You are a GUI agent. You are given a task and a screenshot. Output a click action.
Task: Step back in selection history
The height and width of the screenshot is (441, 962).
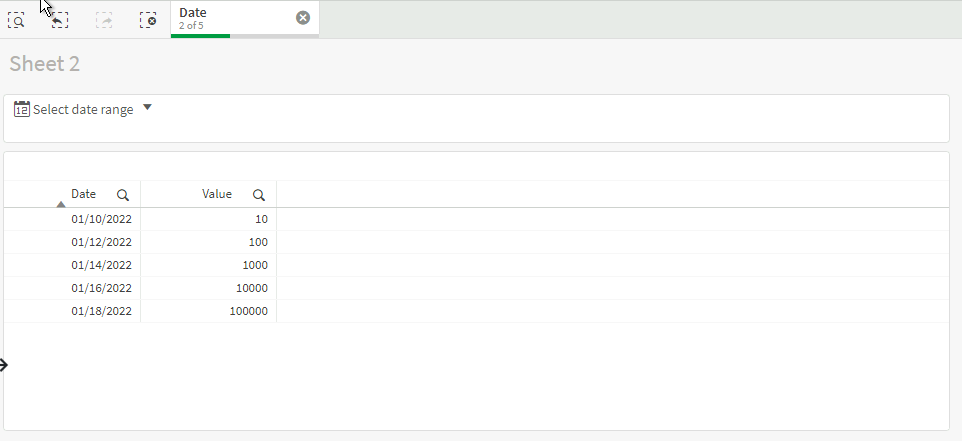pos(60,20)
